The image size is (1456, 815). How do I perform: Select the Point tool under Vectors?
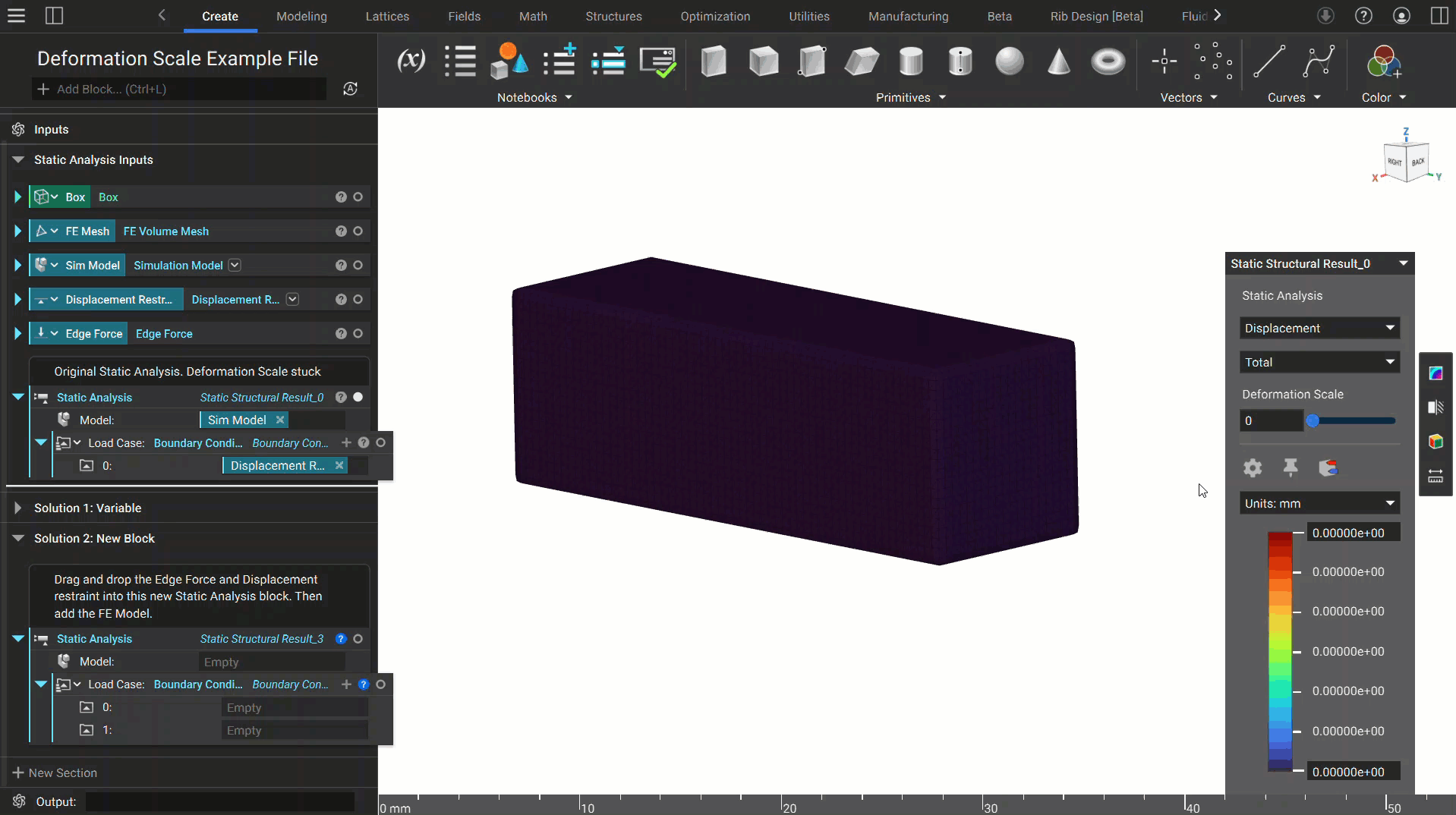click(x=1164, y=61)
